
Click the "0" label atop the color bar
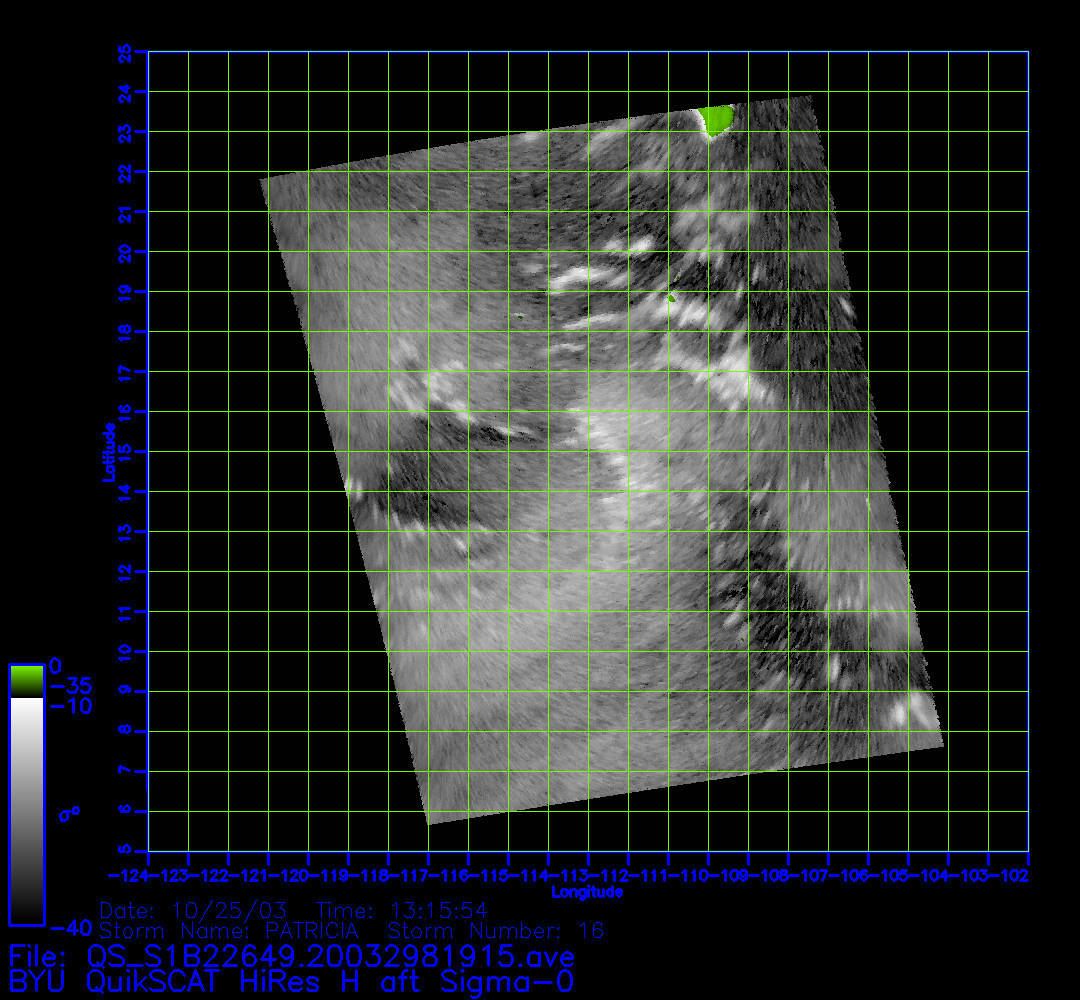click(x=56, y=666)
